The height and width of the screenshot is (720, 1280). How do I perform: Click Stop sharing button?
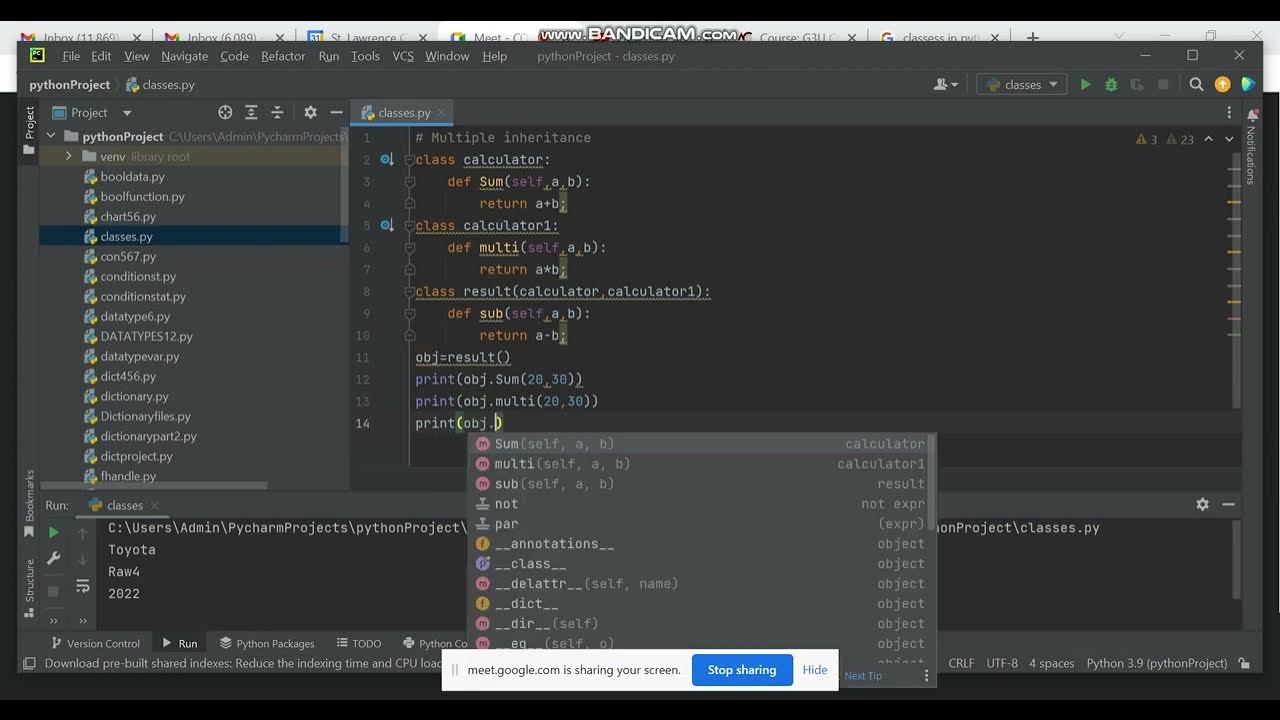pos(742,670)
